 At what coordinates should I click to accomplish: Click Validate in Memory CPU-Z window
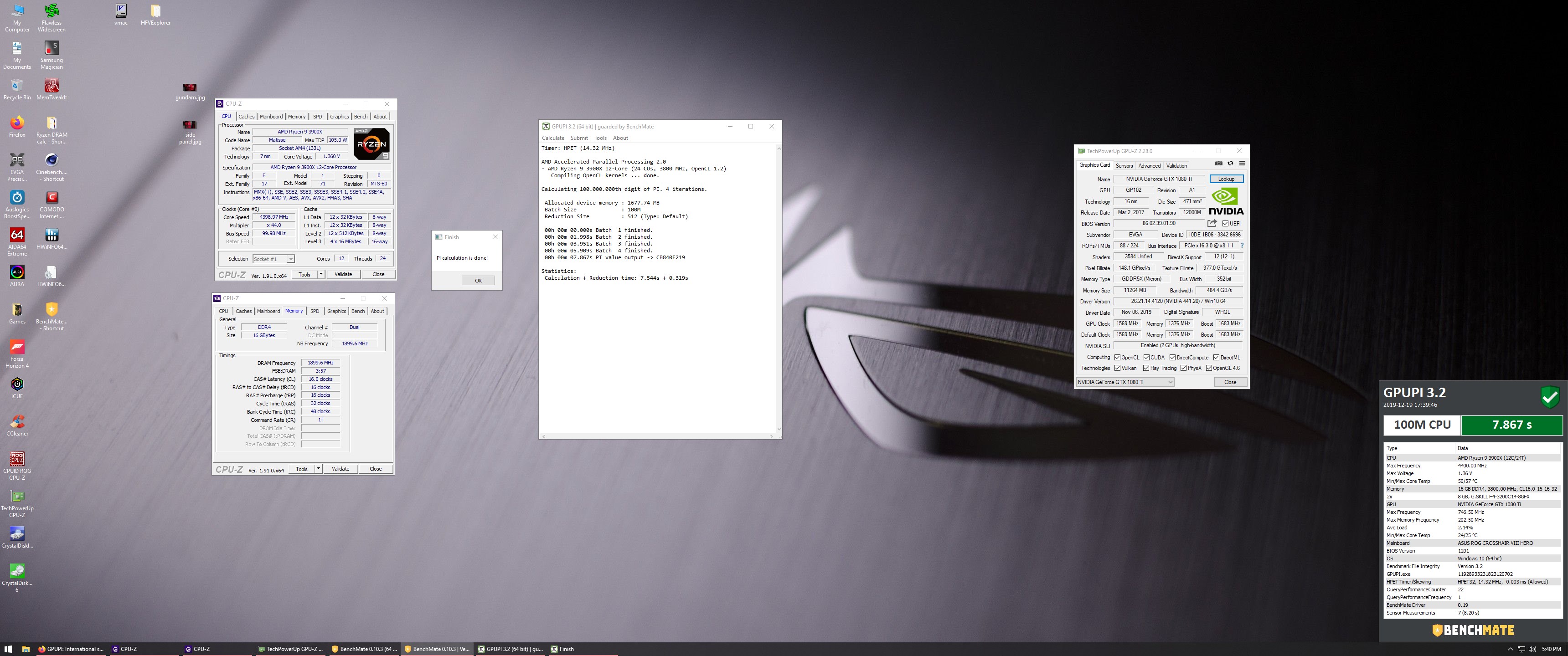click(x=340, y=469)
